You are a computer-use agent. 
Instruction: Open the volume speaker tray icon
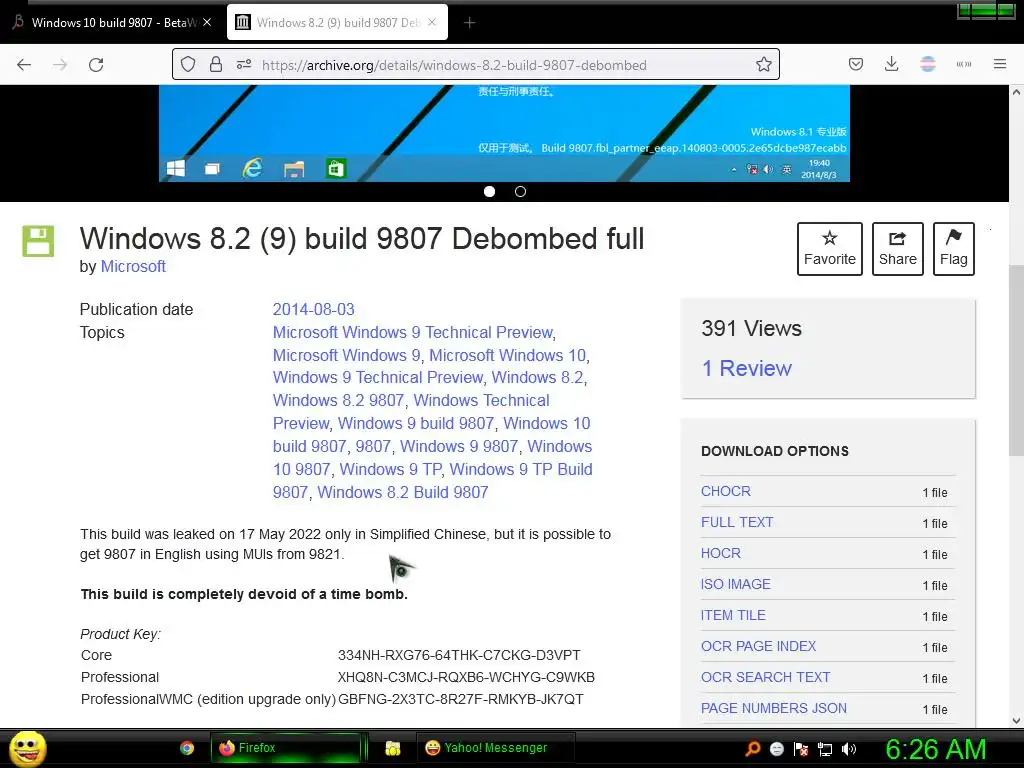click(x=849, y=749)
